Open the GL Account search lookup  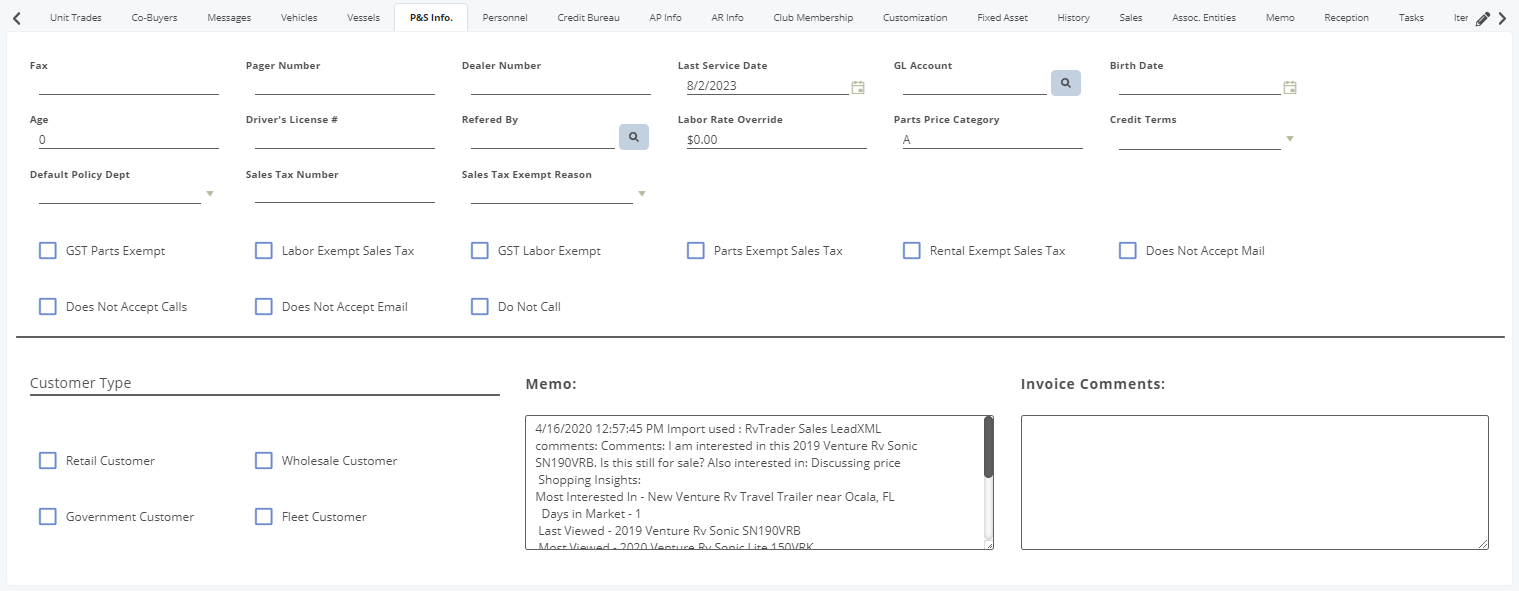click(1065, 83)
